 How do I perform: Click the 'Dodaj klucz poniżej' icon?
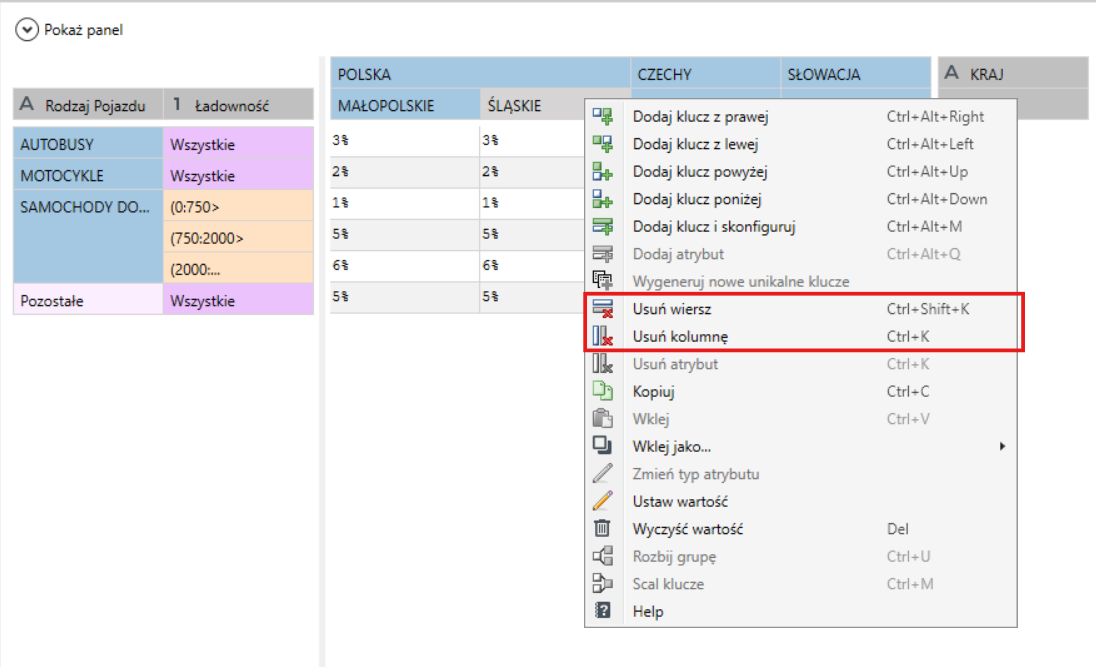pyautogui.click(x=603, y=199)
